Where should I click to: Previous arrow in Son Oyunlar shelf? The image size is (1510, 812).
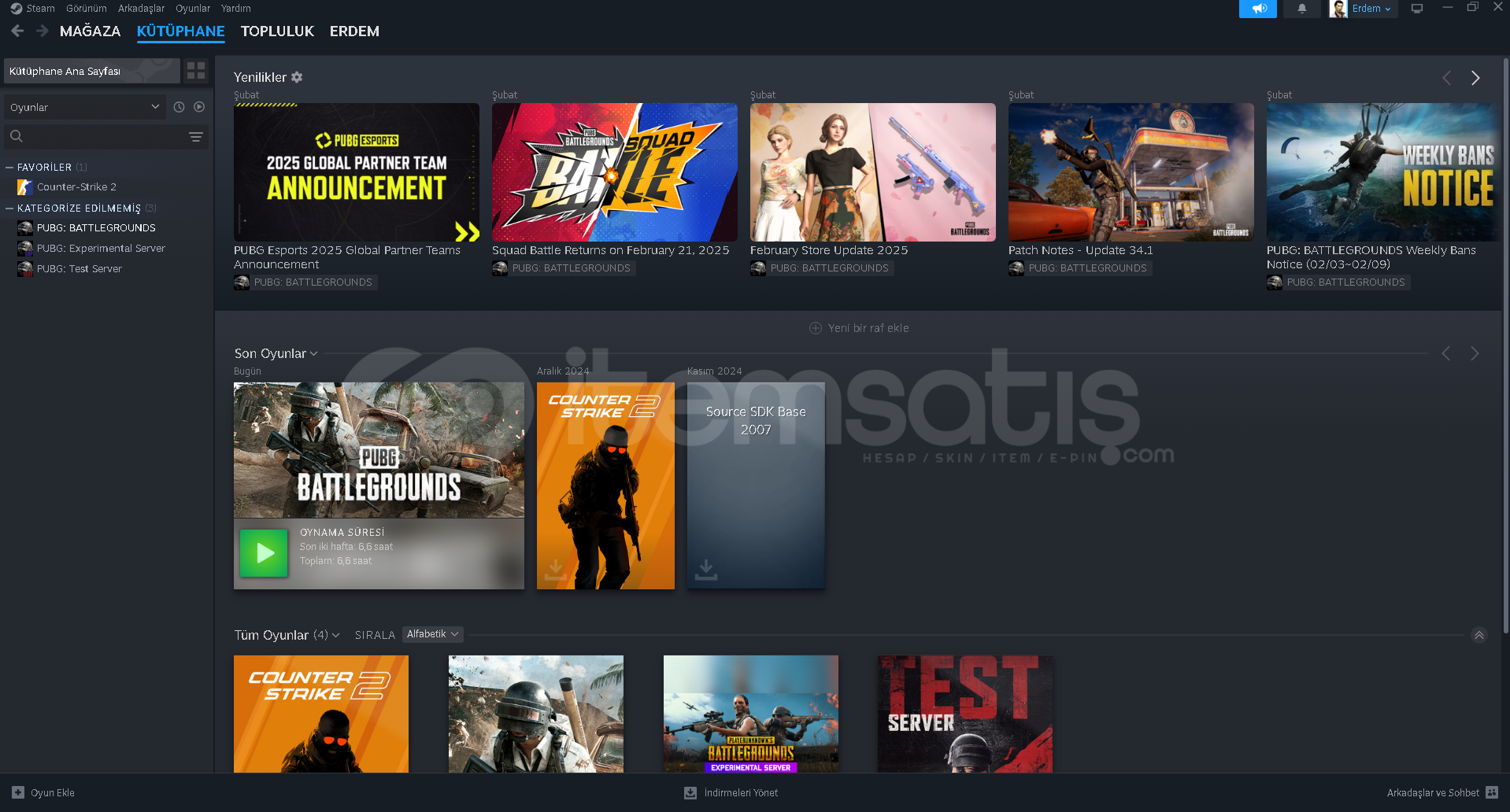pyautogui.click(x=1445, y=354)
